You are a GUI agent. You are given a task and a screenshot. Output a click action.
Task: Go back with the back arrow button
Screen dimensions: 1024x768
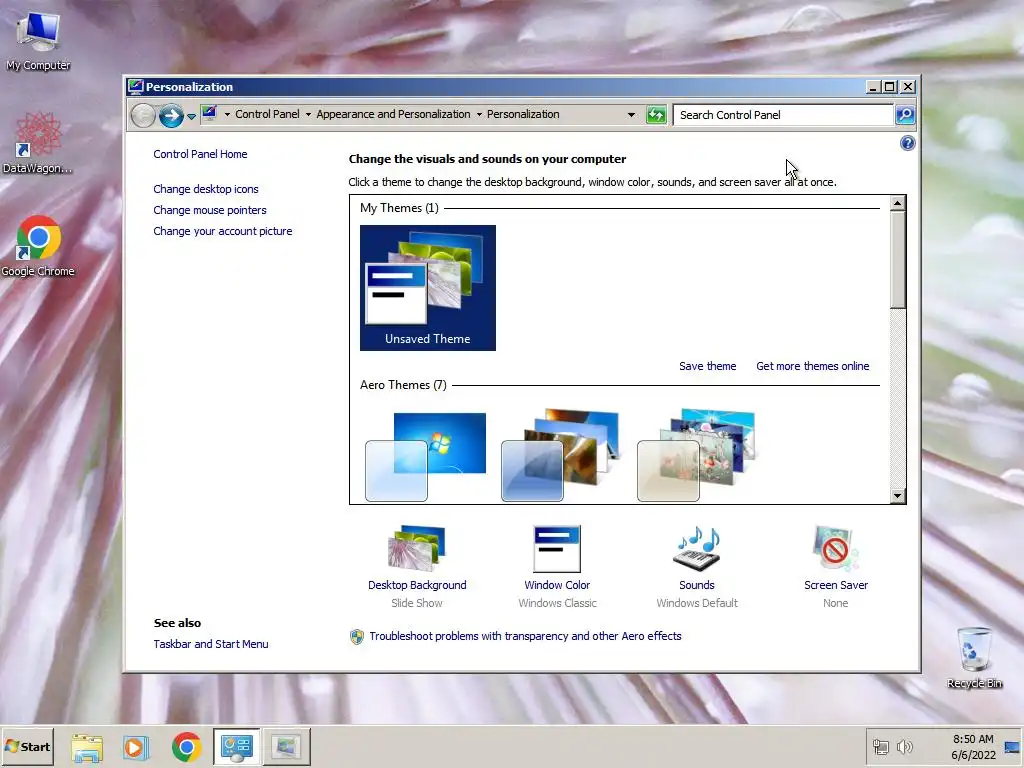coord(143,116)
